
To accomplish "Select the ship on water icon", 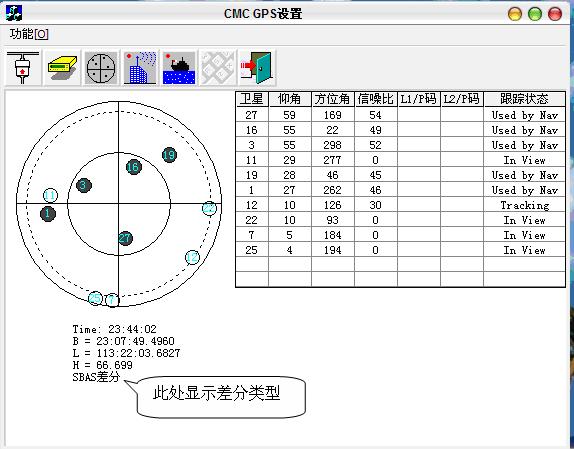I will pos(179,68).
